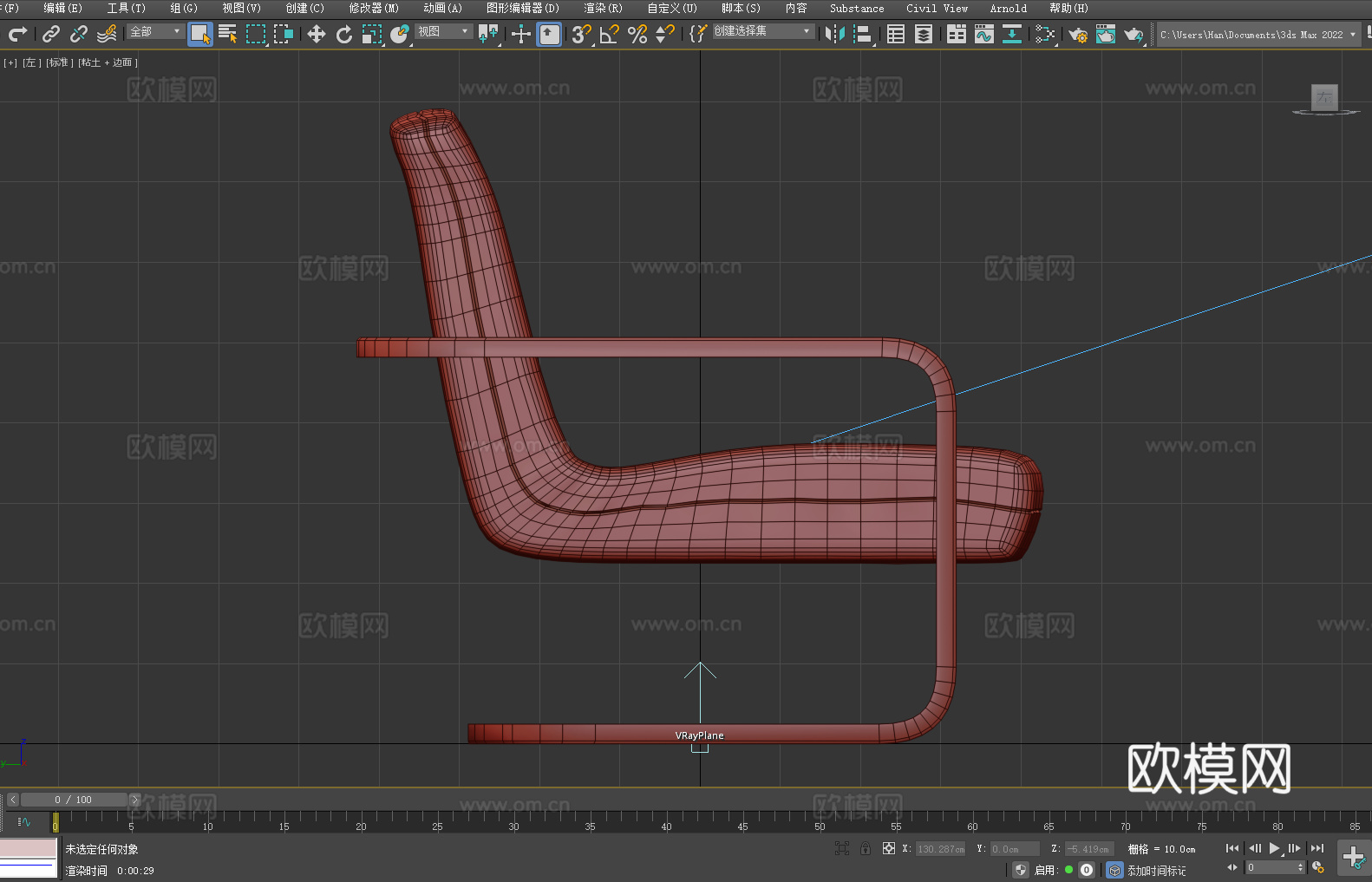1372x882 pixels.
Task: Toggle Window/Crossing selection mode
Action: 284,34
